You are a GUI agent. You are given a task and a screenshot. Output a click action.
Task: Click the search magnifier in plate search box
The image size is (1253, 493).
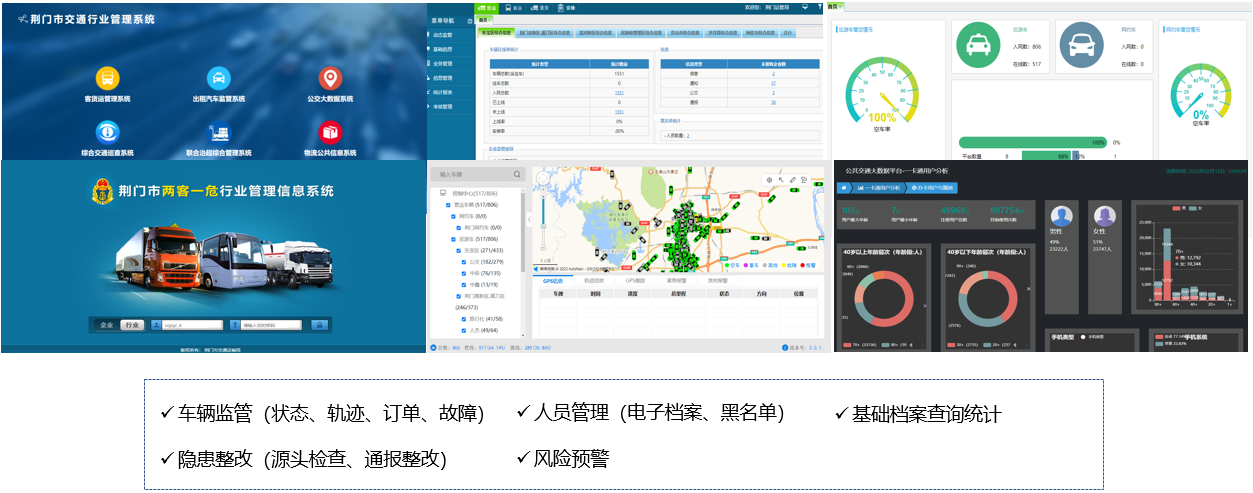(x=517, y=174)
